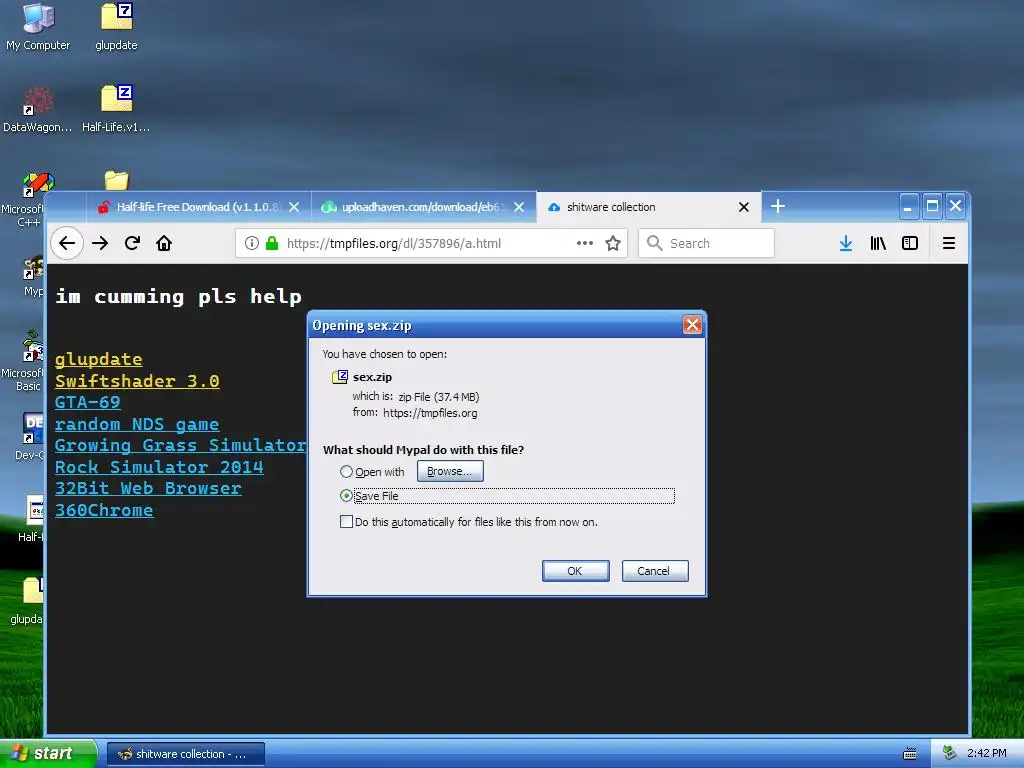Open a new tab with plus button
1024x768 pixels.
click(x=778, y=206)
